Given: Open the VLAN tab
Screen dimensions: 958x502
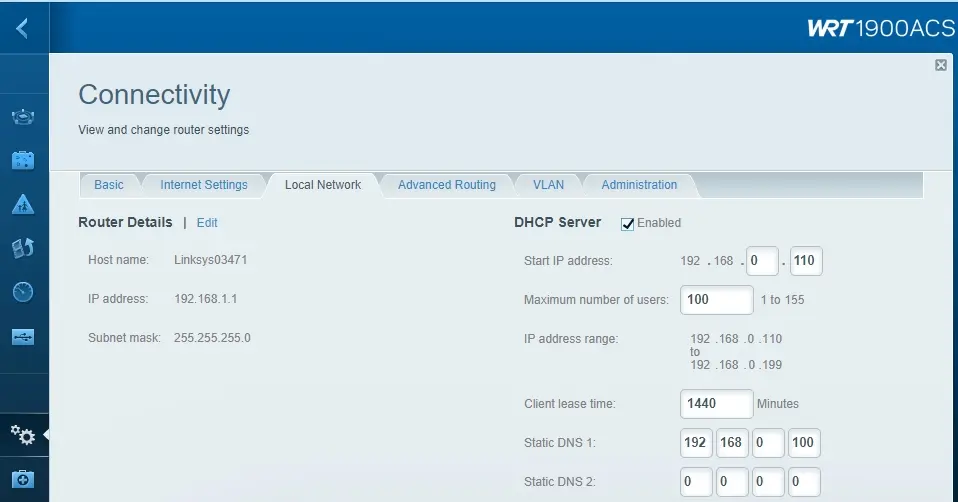Looking at the screenshot, I should tap(549, 185).
